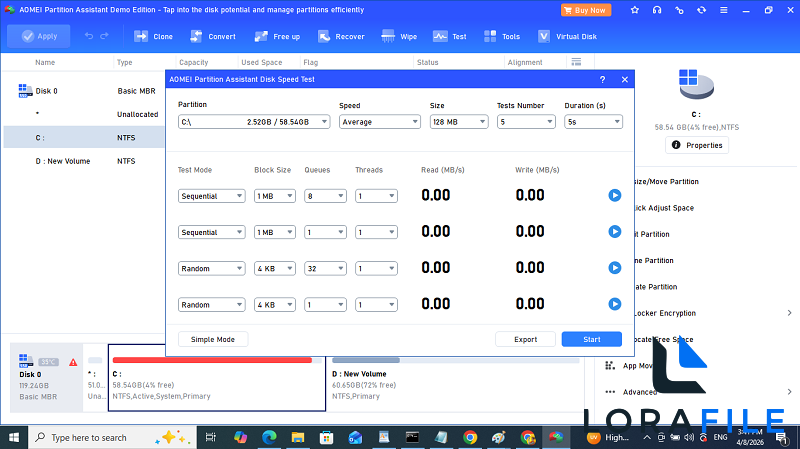800x449 pixels.
Task: Open the Clone menu
Action: [153, 36]
